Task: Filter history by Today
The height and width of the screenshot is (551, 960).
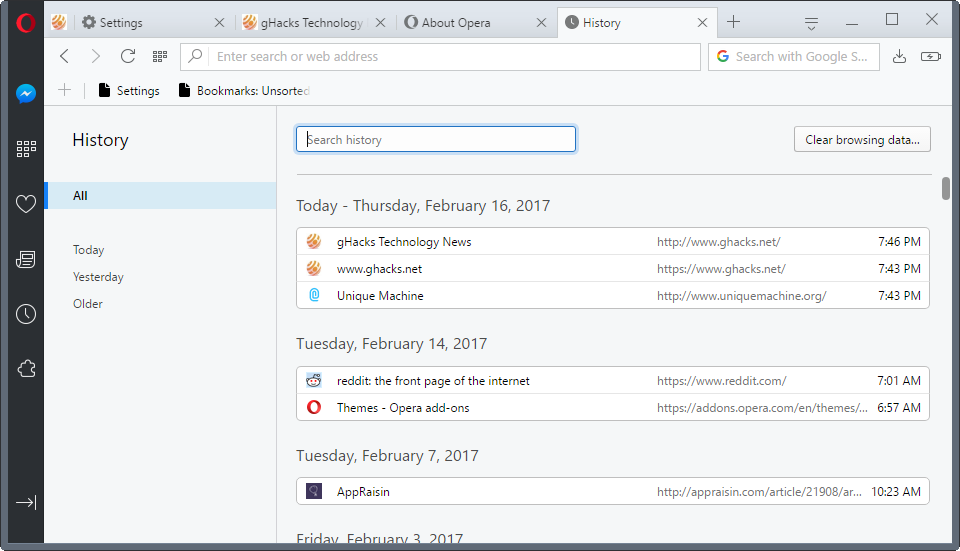Action: [x=89, y=250]
